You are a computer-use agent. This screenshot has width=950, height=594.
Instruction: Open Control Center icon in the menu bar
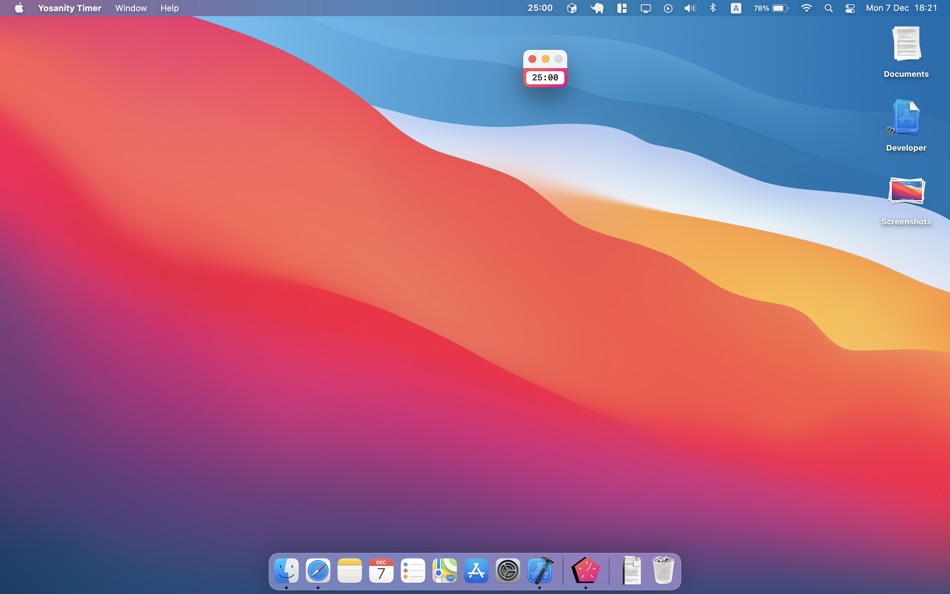[x=850, y=8]
